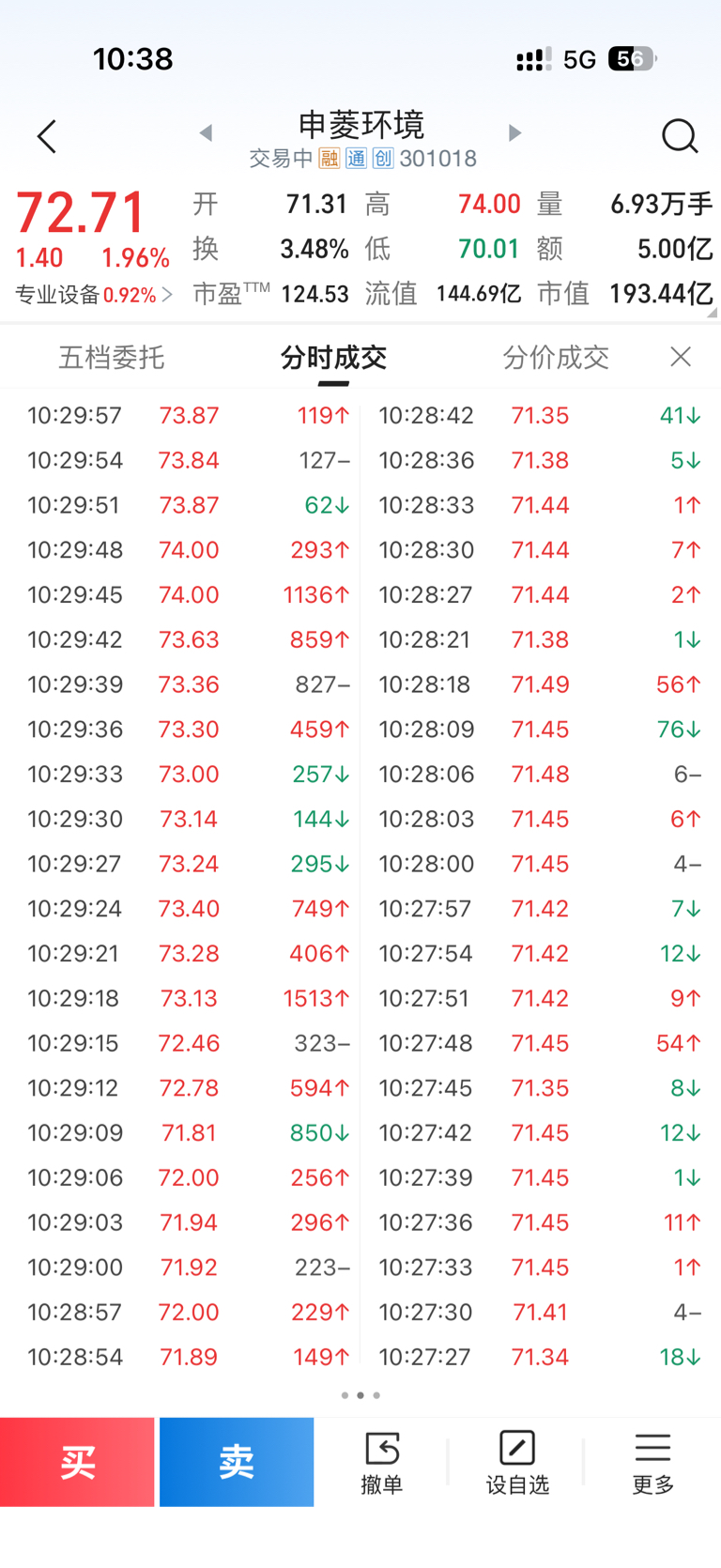Tap the 融 margin trading badge
Screen dimensions: 721x1568
(329, 159)
